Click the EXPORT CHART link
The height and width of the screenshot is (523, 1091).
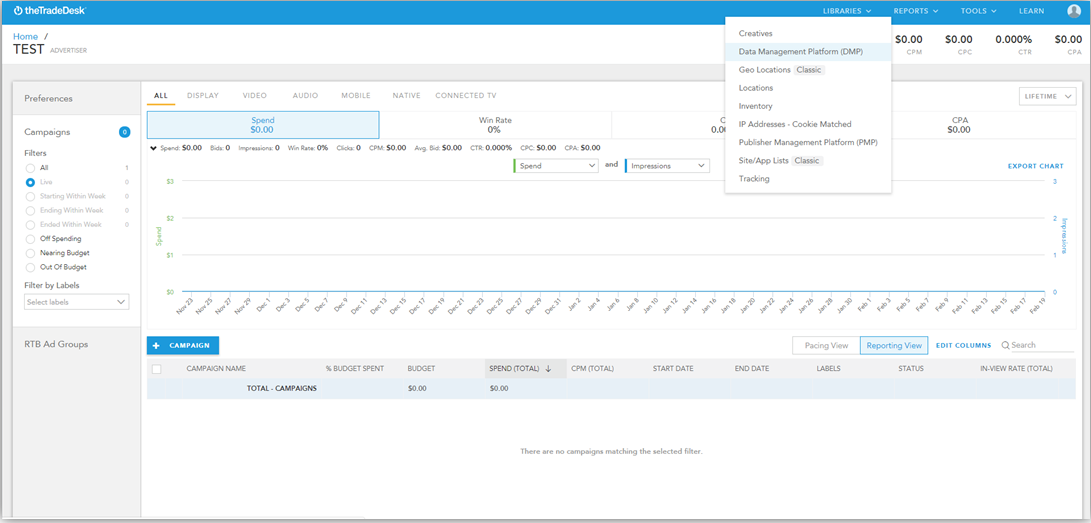(x=1035, y=166)
